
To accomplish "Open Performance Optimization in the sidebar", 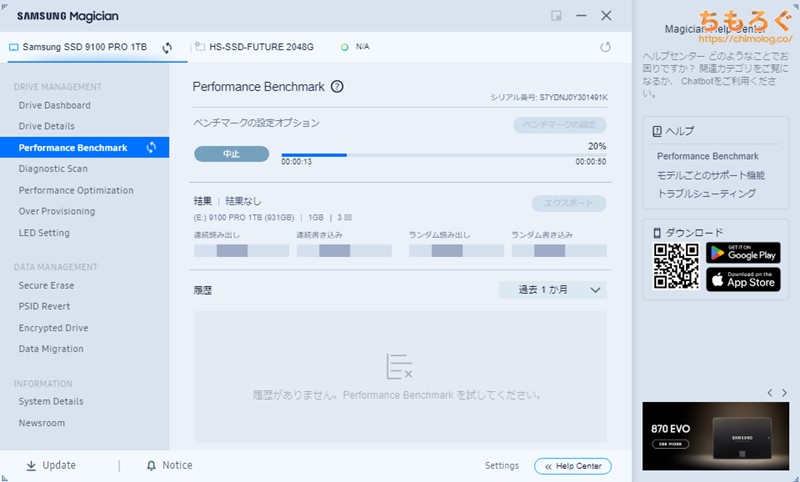I will point(76,190).
